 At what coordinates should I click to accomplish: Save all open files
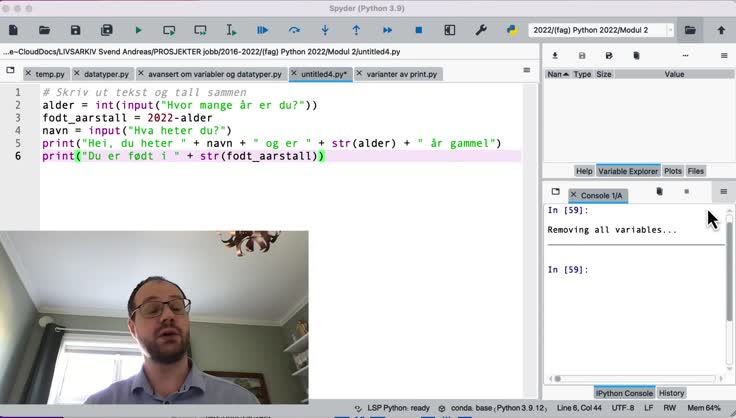click(x=107, y=30)
